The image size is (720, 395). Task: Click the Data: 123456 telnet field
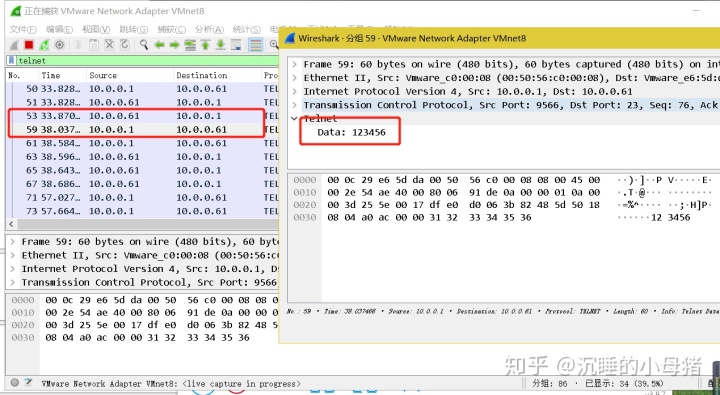point(351,133)
